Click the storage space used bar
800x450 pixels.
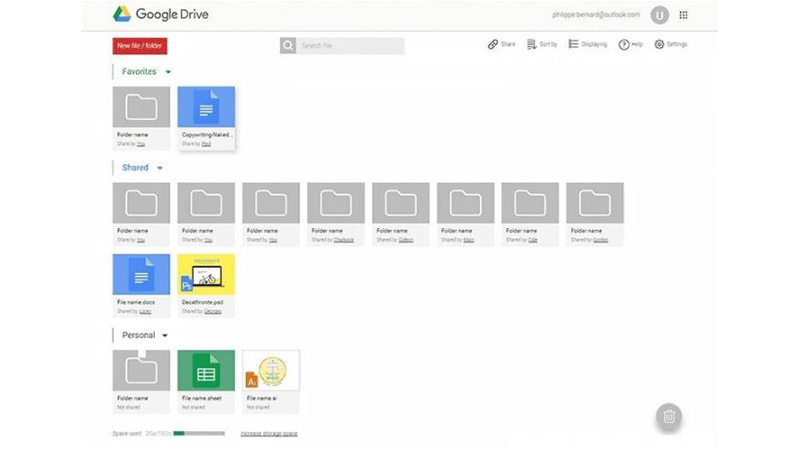(x=198, y=433)
